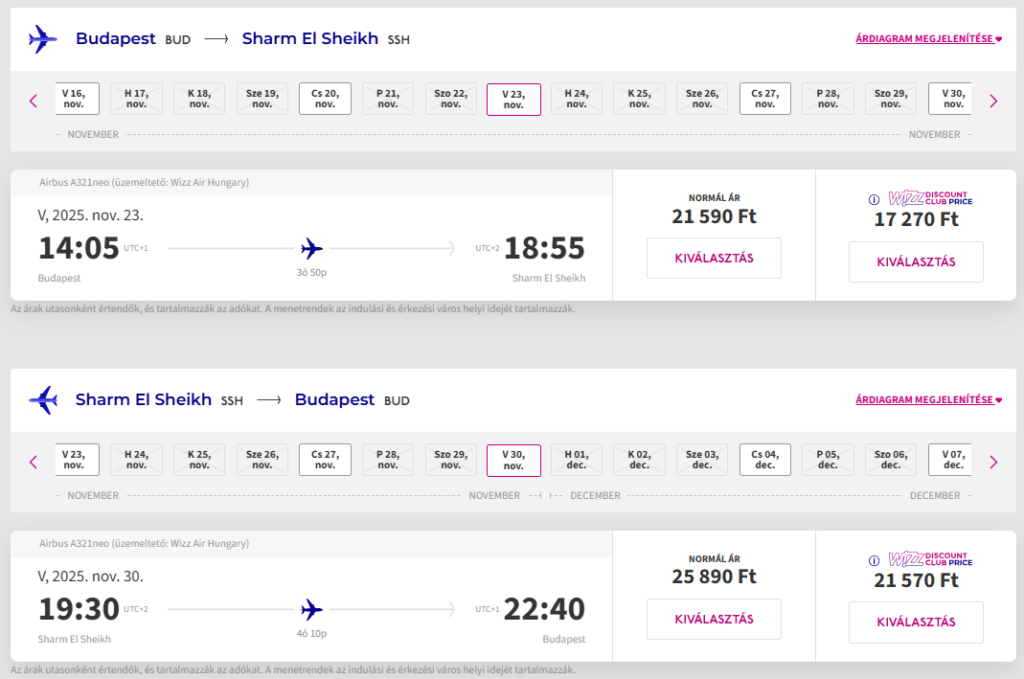Show later return dates with right arrow
The height and width of the screenshot is (679, 1024).
[993, 462]
